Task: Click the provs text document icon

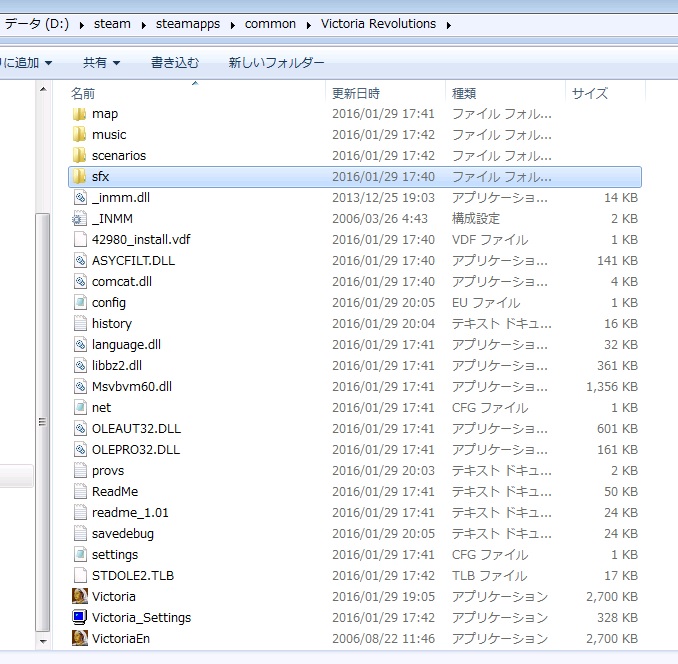Action: (80, 470)
